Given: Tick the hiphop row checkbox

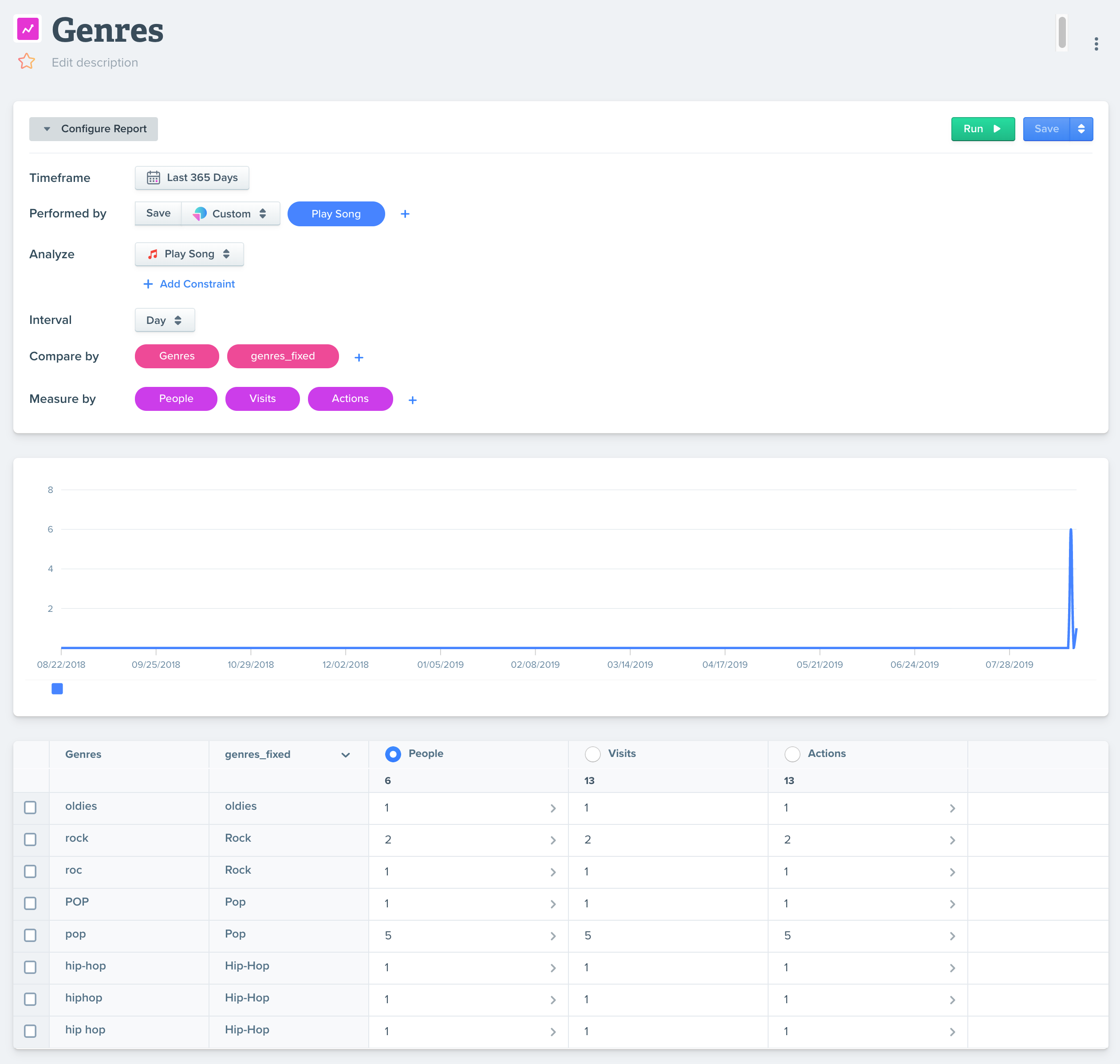Looking at the screenshot, I should coord(30,999).
